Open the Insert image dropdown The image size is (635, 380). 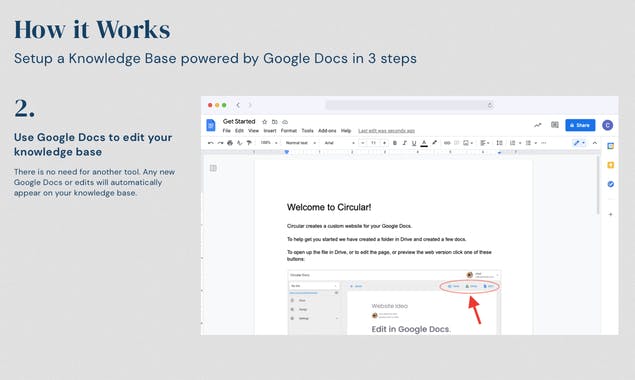click(468, 143)
